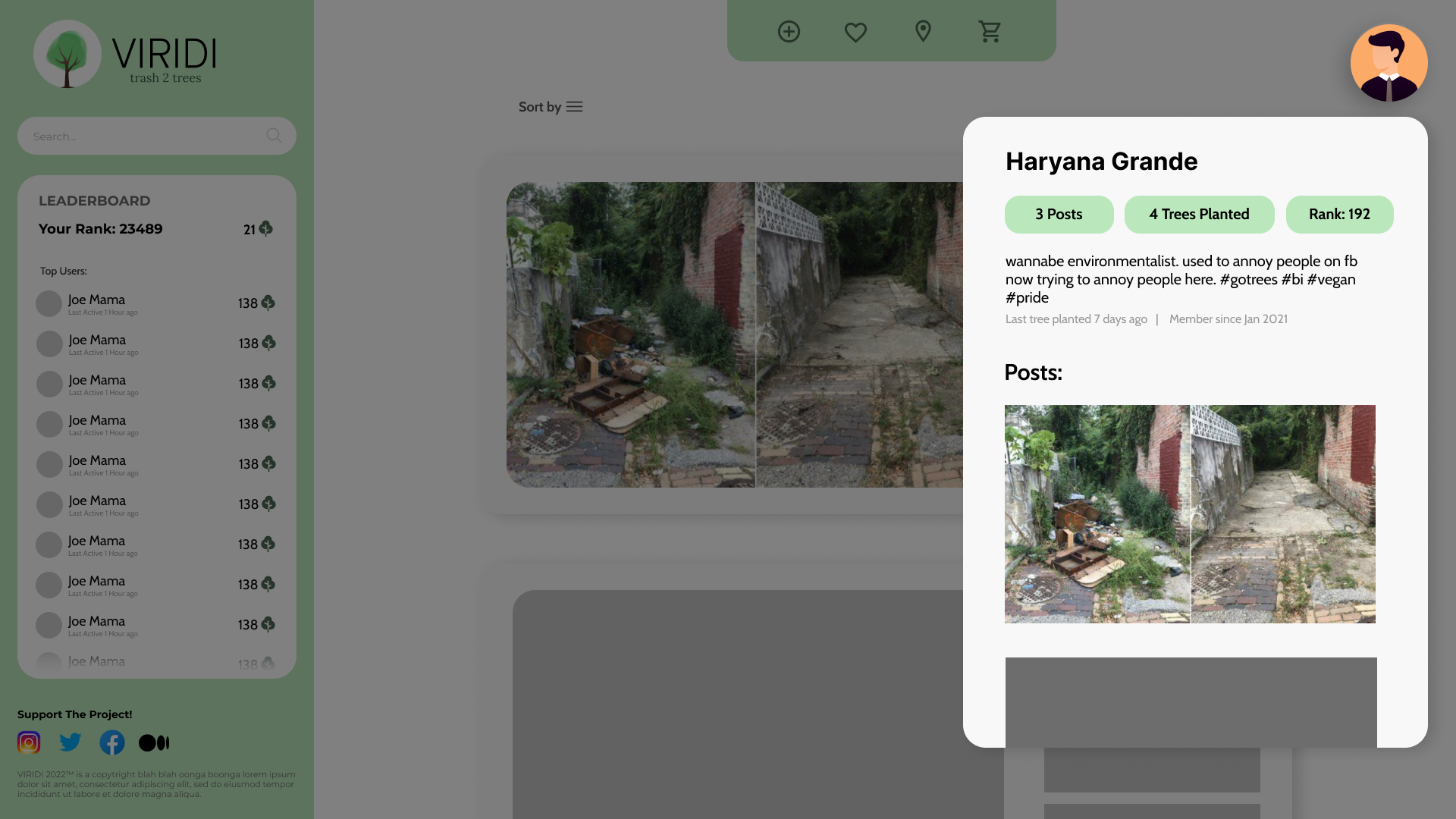Open the map location pin icon
Image resolution: width=1456 pixels, height=819 pixels.
coord(923,31)
